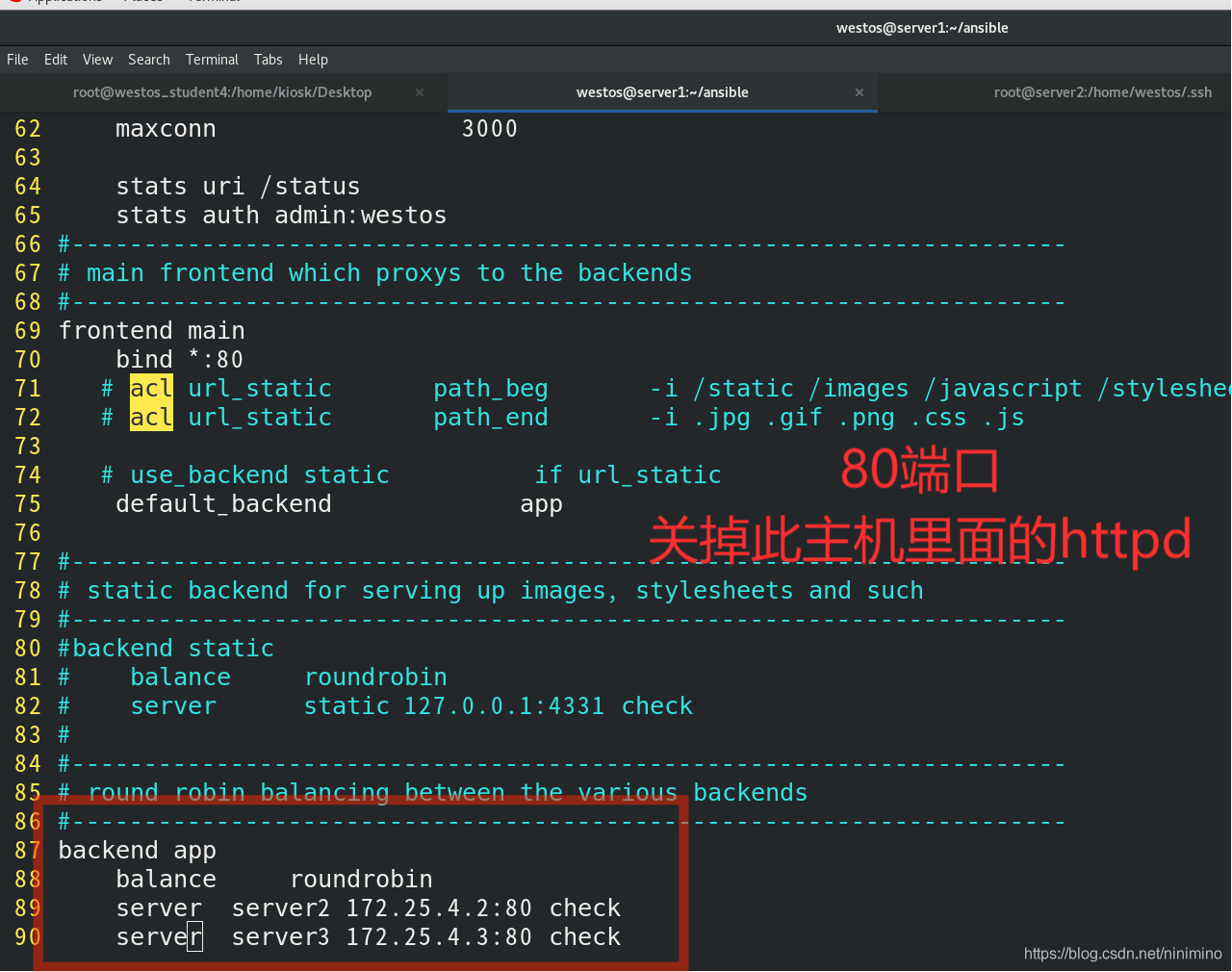Open the Terminal menu
This screenshot has height=972, width=1232.
212,60
